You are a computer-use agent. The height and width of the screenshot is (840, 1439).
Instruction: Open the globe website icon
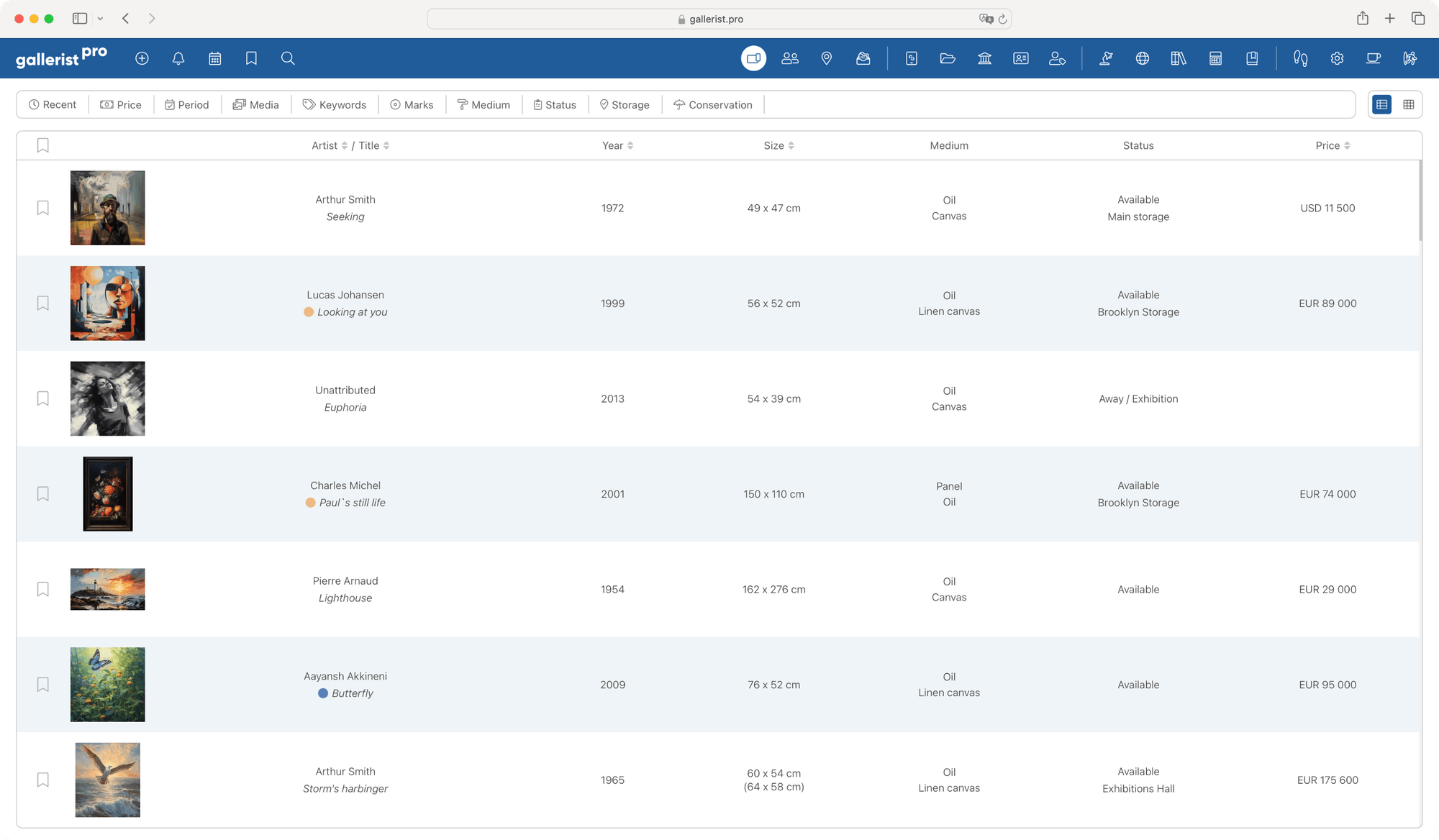point(1143,58)
